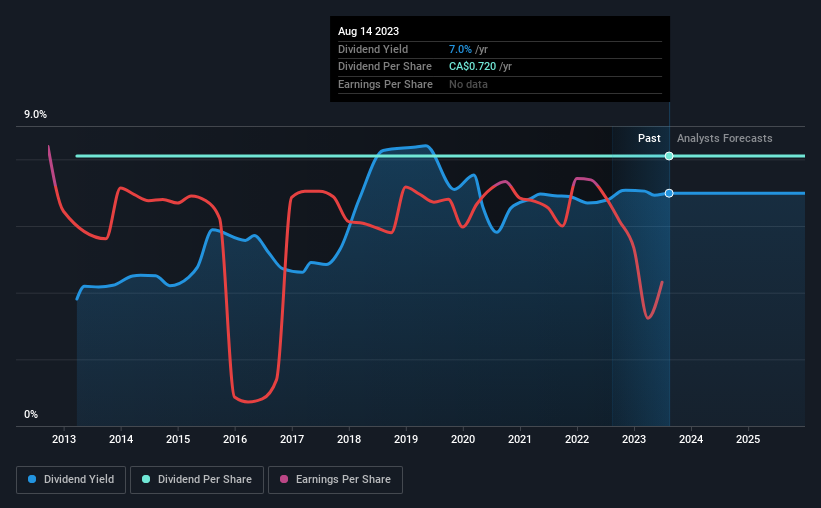821x508 pixels.
Task: Click the Past label on chart
Action: tap(649, 138)
